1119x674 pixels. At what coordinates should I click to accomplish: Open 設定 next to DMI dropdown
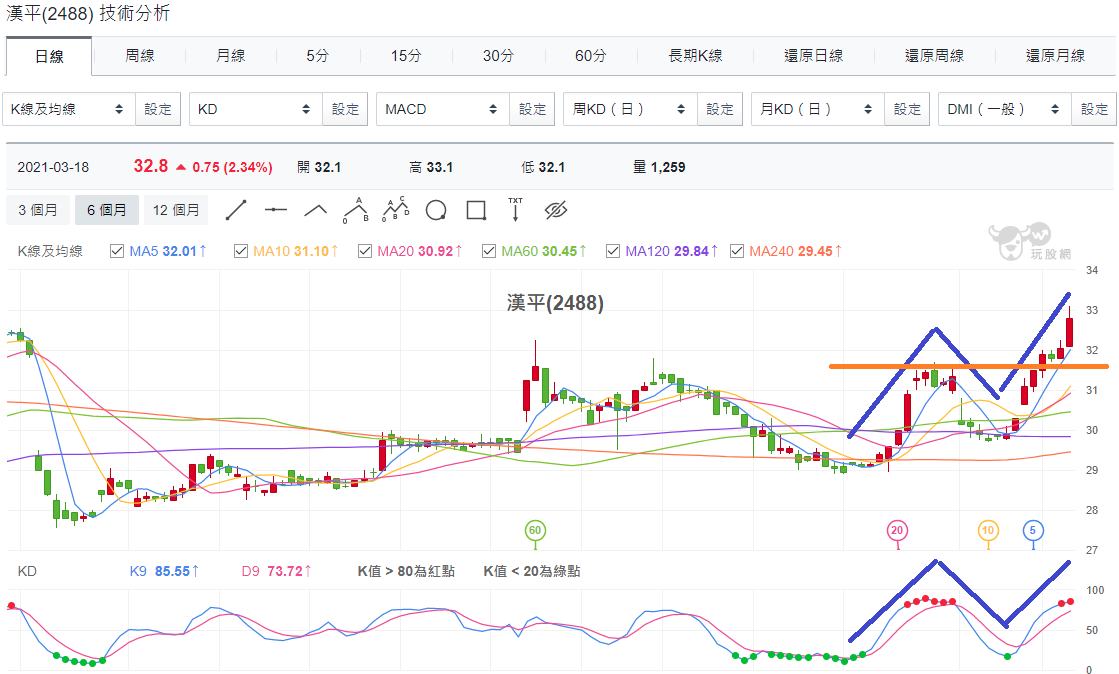coord(1094,109)
